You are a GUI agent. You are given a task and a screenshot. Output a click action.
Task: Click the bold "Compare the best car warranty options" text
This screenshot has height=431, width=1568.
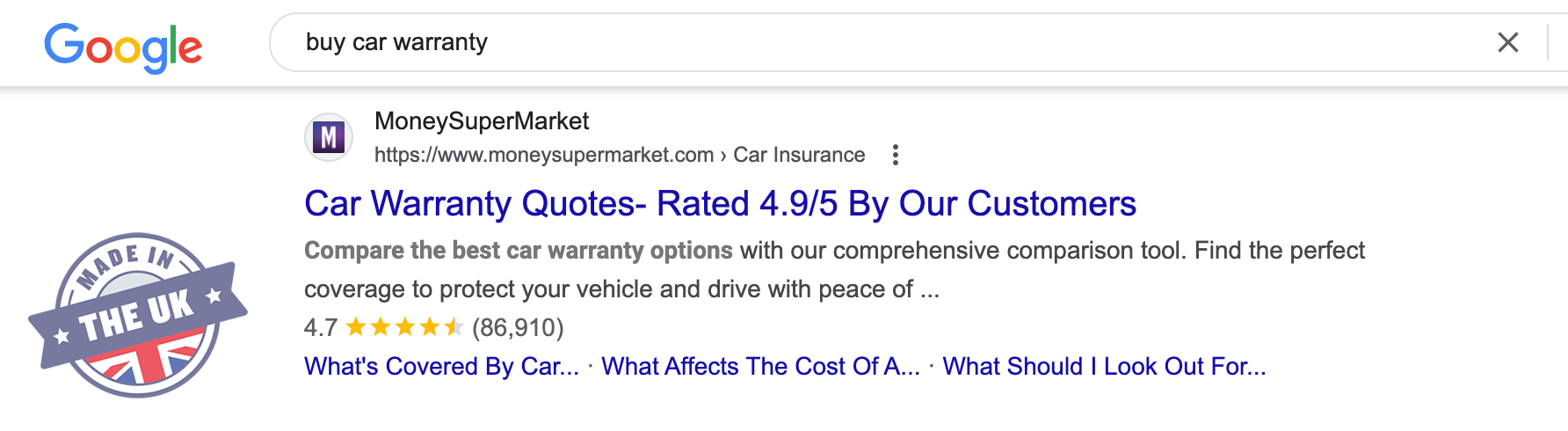(x=518, y=251)
